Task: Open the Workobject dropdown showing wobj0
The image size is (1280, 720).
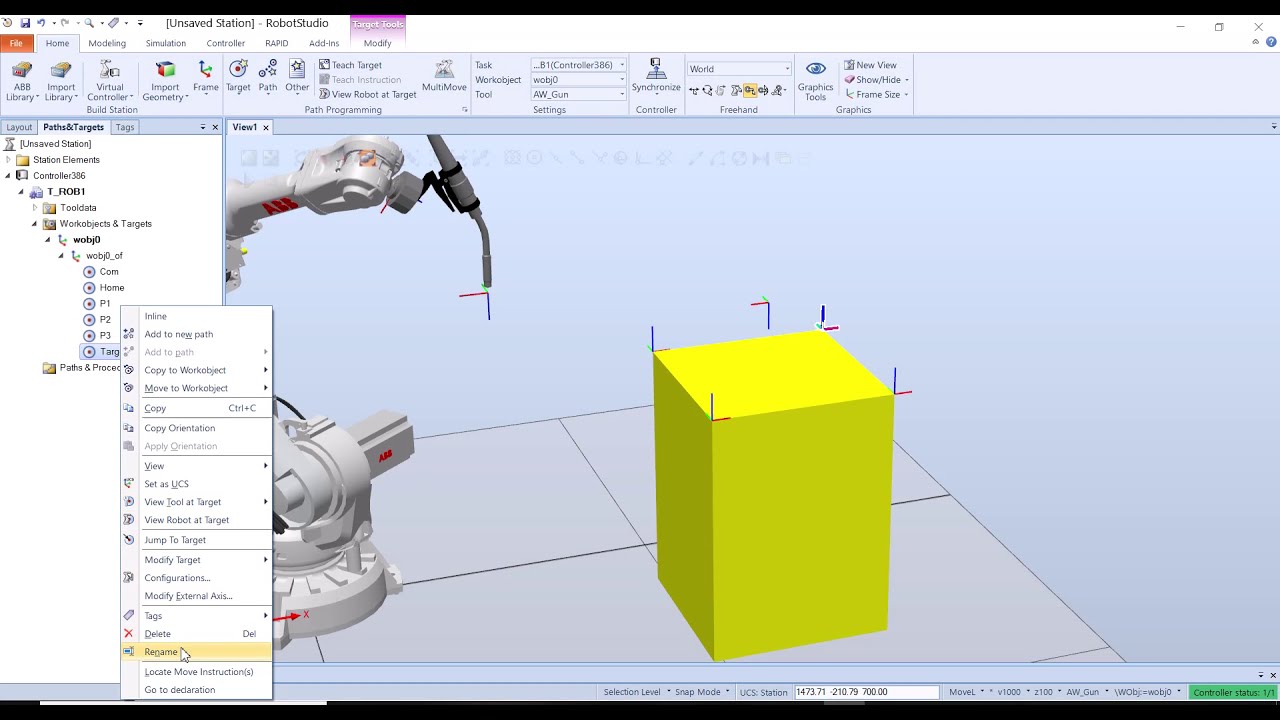Action: tap(578, 79)
